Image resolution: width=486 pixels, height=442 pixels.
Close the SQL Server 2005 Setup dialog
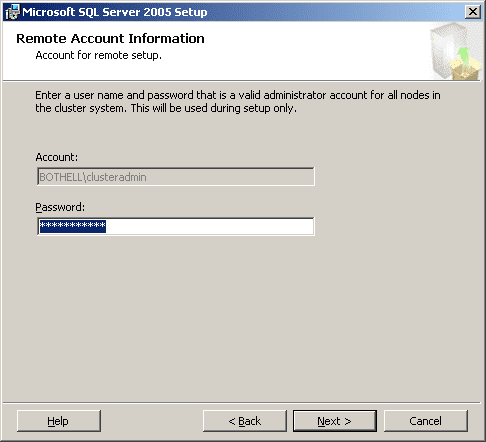click(473, 12)
